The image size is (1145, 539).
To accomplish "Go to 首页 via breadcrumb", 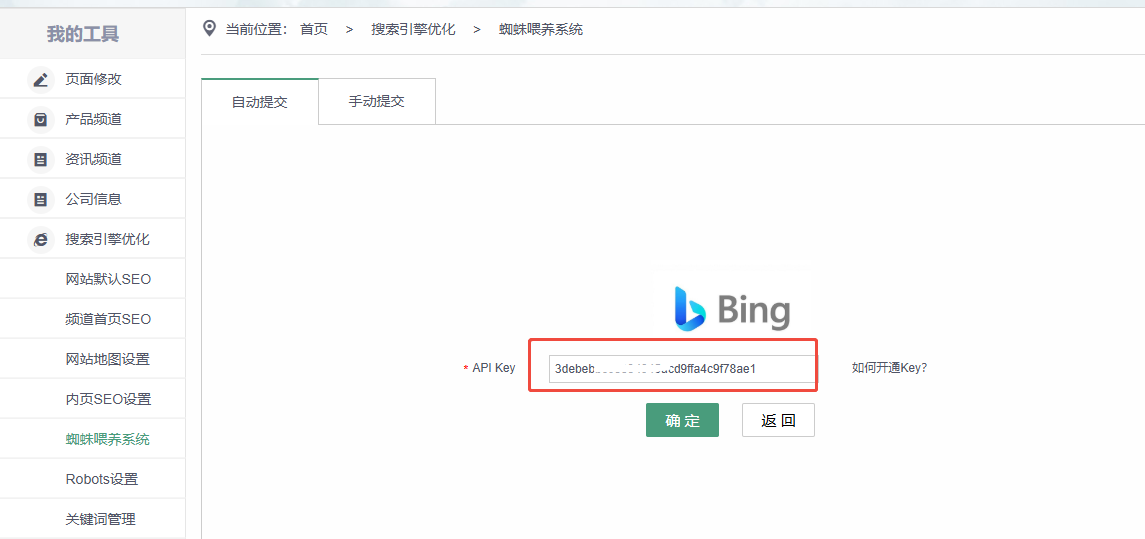I will pos(314,30).
